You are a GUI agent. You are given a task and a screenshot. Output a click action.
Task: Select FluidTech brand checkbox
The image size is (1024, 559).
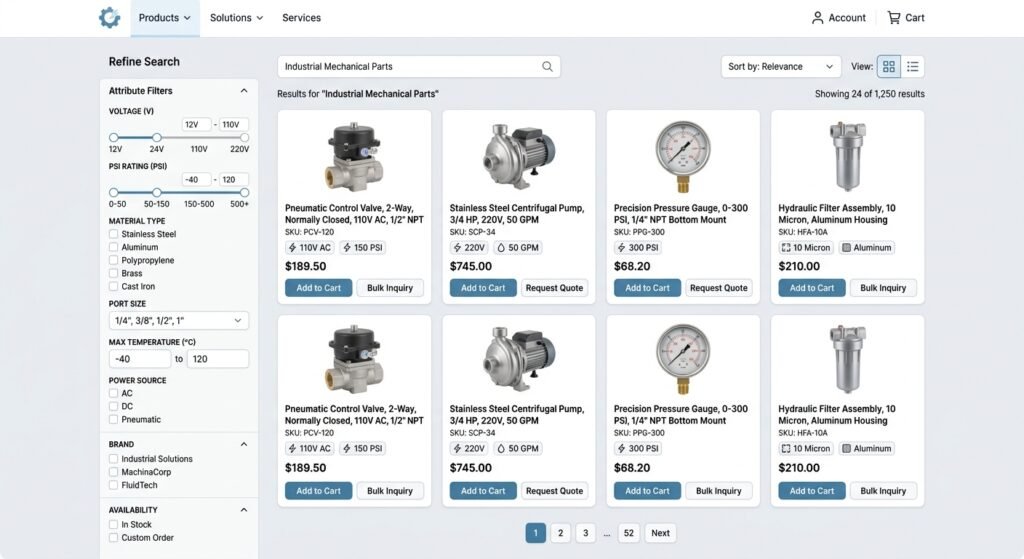tap(114, 485)
